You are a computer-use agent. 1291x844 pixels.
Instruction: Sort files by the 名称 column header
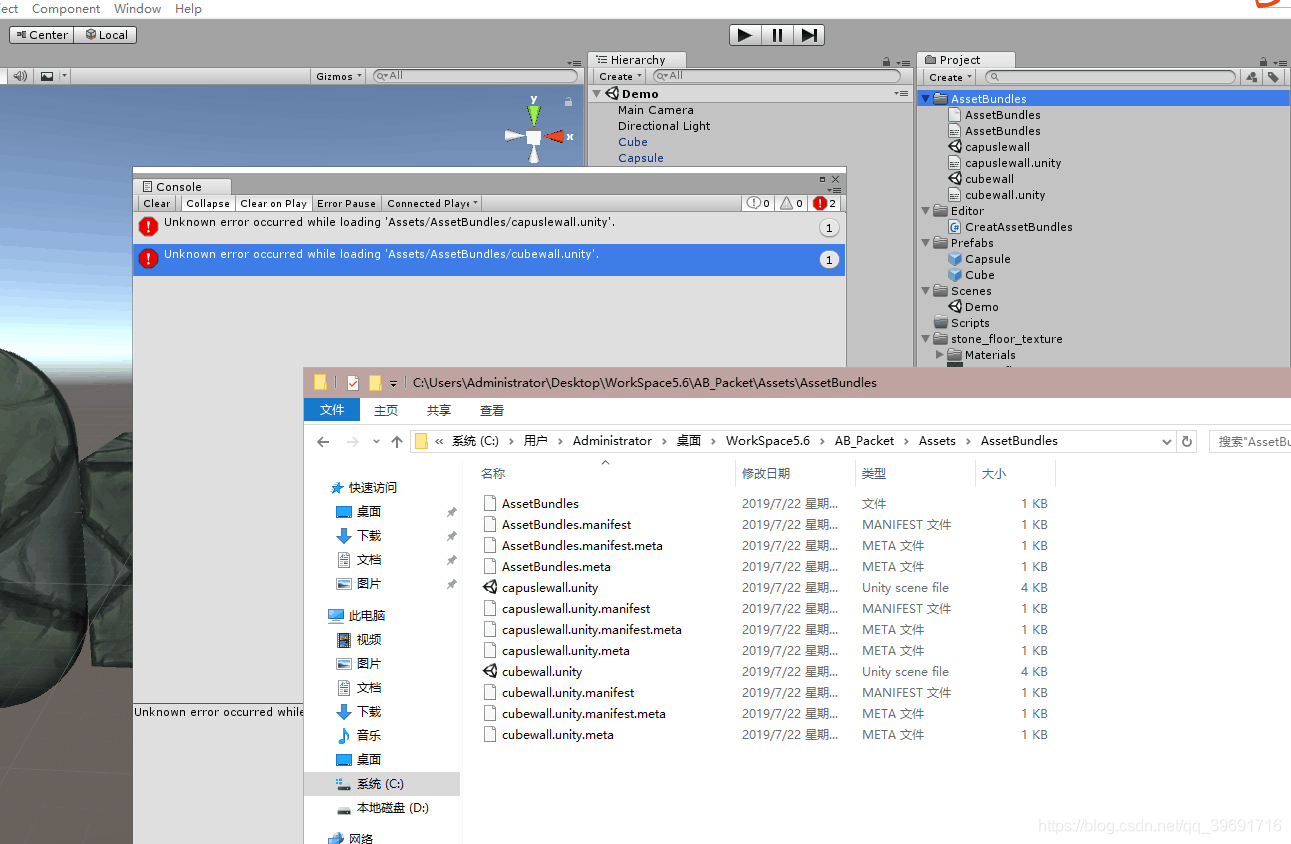493,474
